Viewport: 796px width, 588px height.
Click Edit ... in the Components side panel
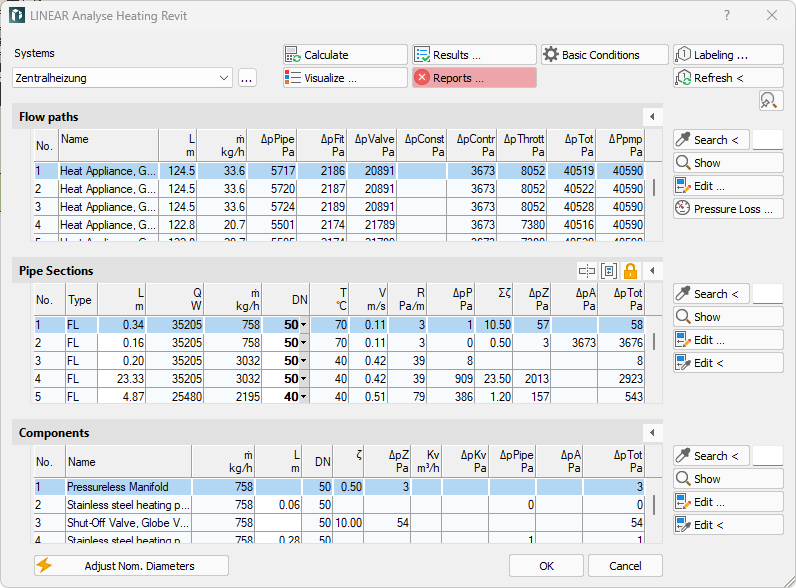[x=728, y=502]
